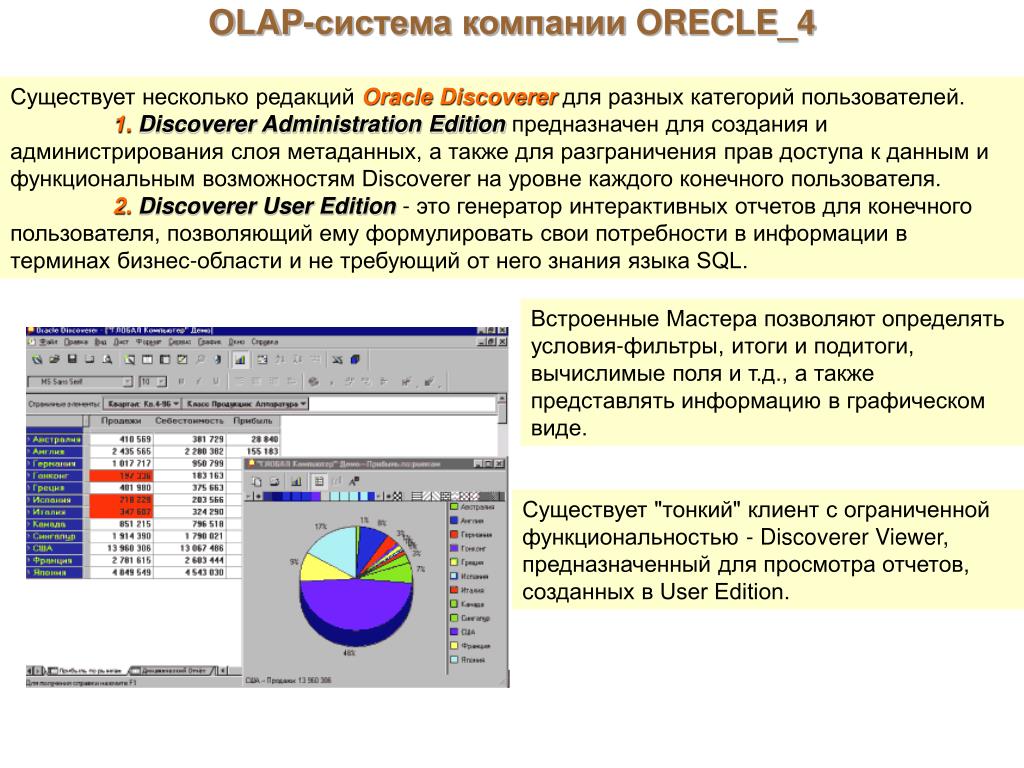Viewport: 1024px width, 768px height.
Task: Click the greyed magnifier find icon
Action: pyautogui.click(x=200, y=359)
